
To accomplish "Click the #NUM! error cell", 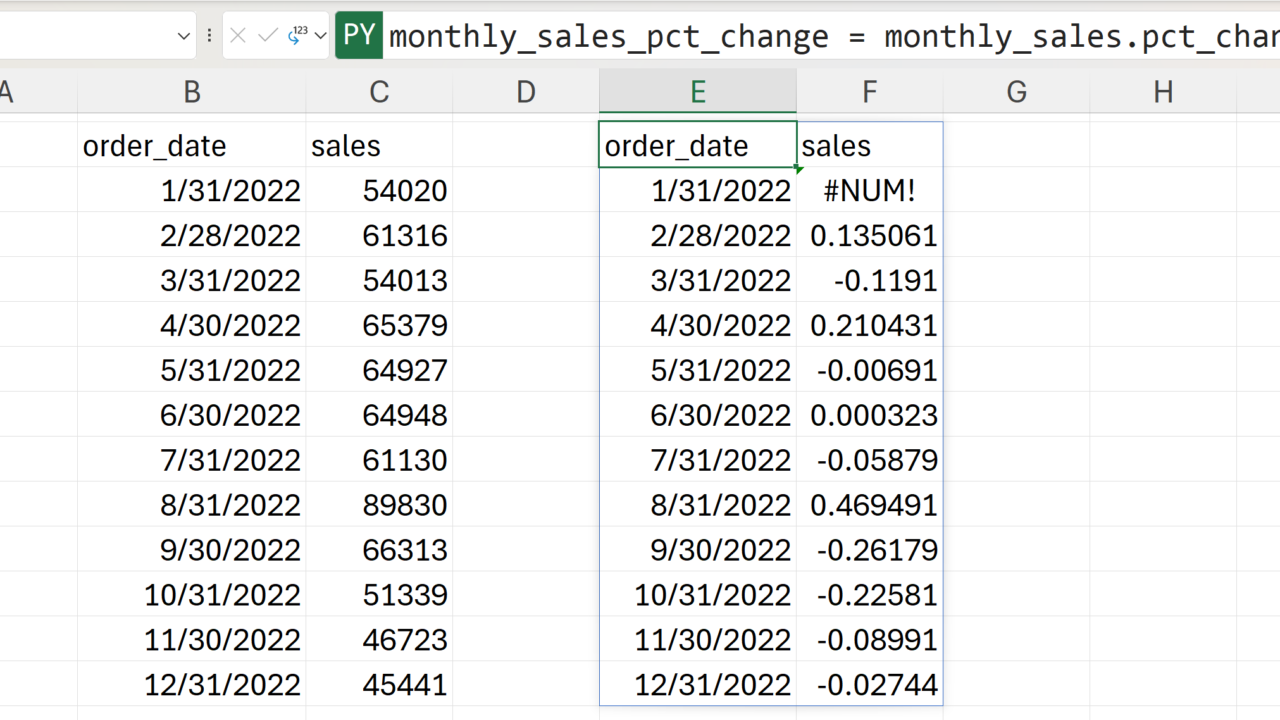I will click(x=870, y=191).
